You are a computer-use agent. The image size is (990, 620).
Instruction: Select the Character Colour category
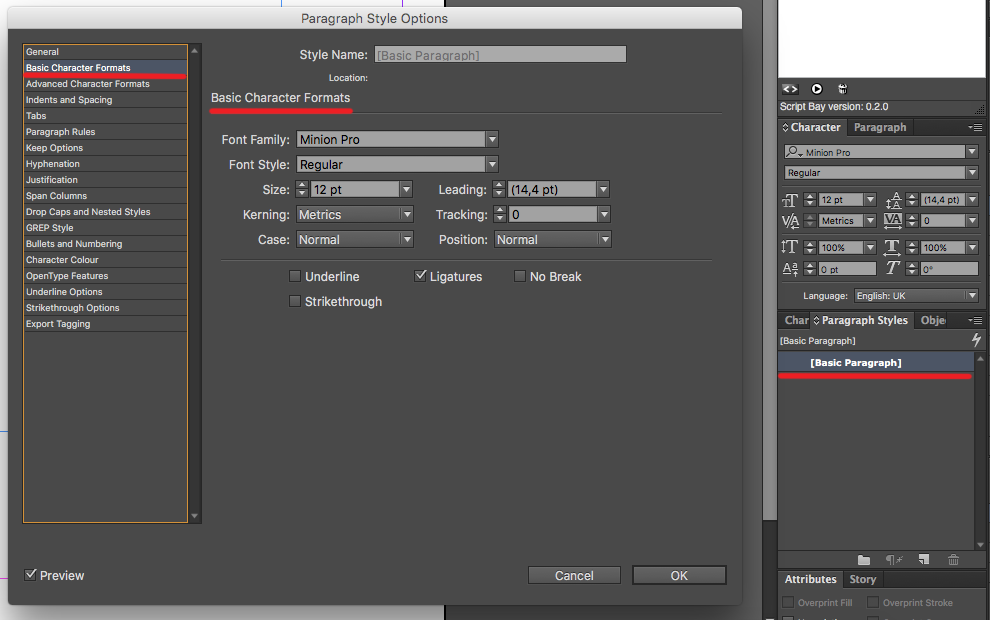point(105,259)
